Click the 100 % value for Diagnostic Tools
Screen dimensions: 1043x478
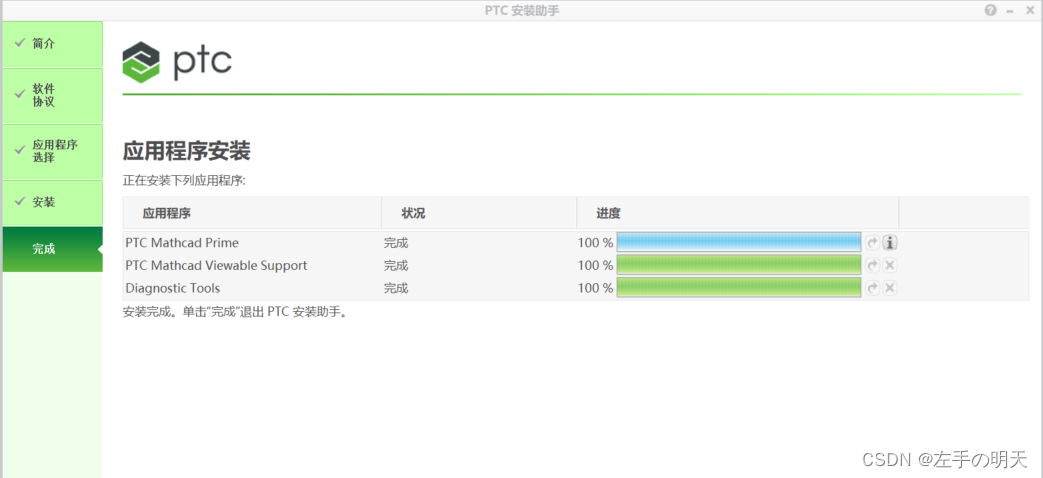coord(595,288)
